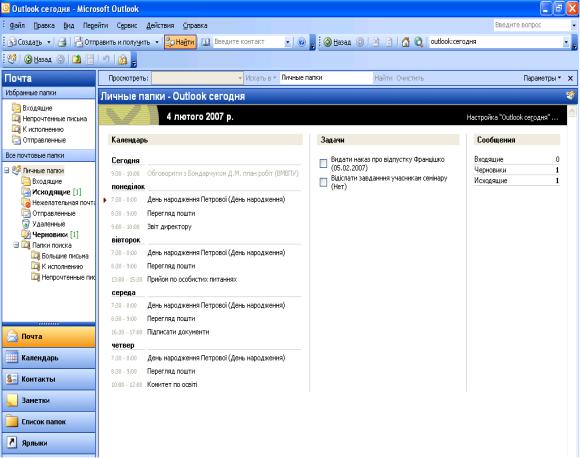
Task: Open the Создать dropdown arrow
Action: pos(48,42)
